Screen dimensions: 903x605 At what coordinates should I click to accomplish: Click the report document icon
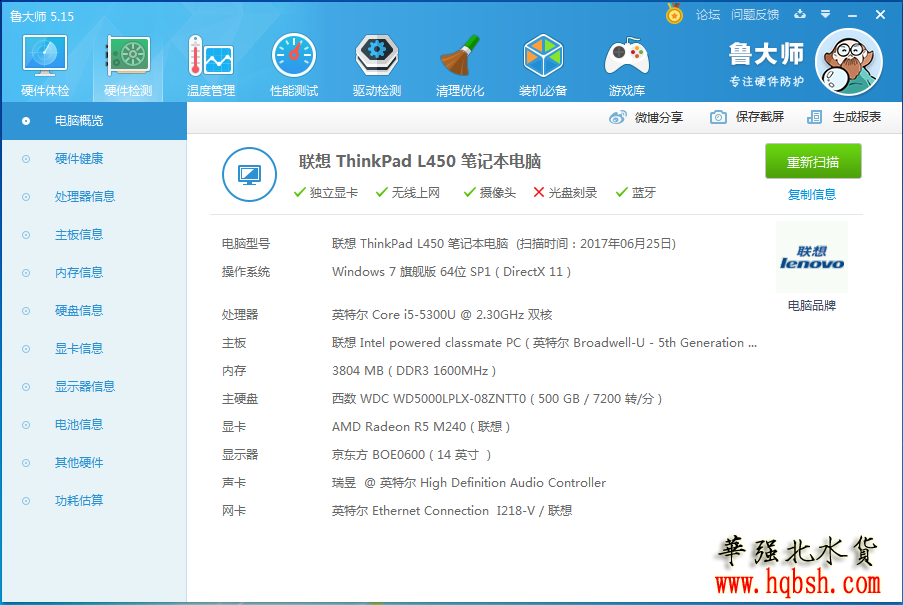pyautogui.click(x=814, y=117)
